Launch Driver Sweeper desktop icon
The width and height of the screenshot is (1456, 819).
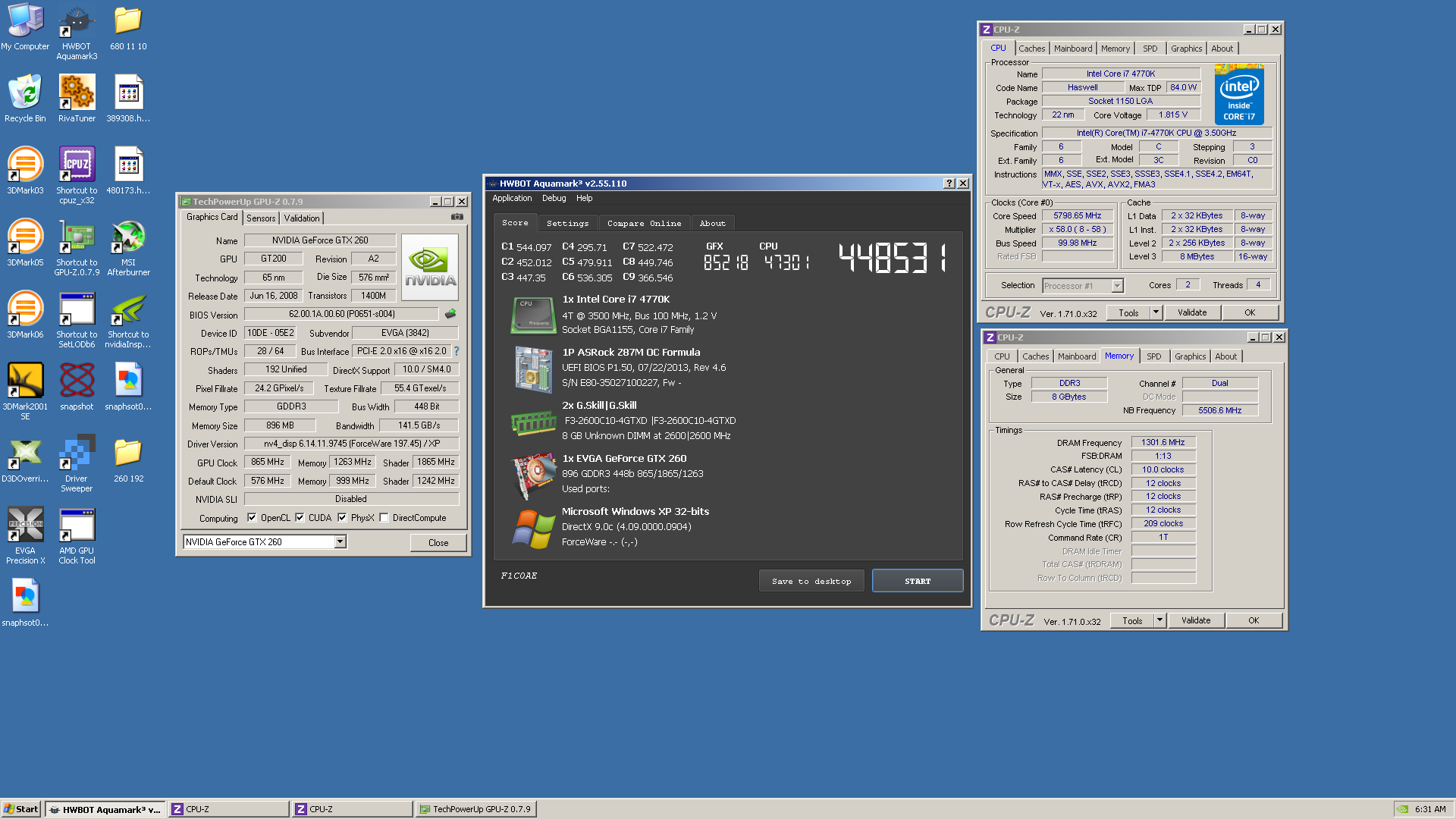77,463
